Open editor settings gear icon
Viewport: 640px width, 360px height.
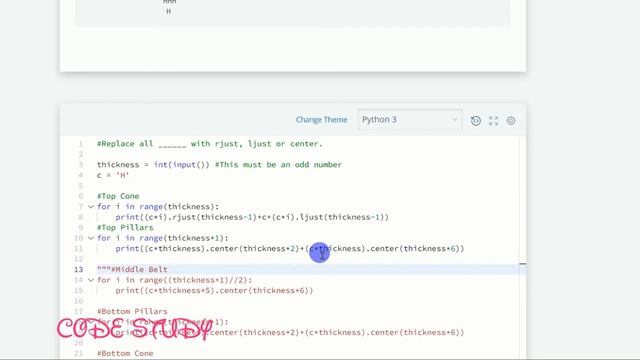pyautogui.click(x=511, y=120)
